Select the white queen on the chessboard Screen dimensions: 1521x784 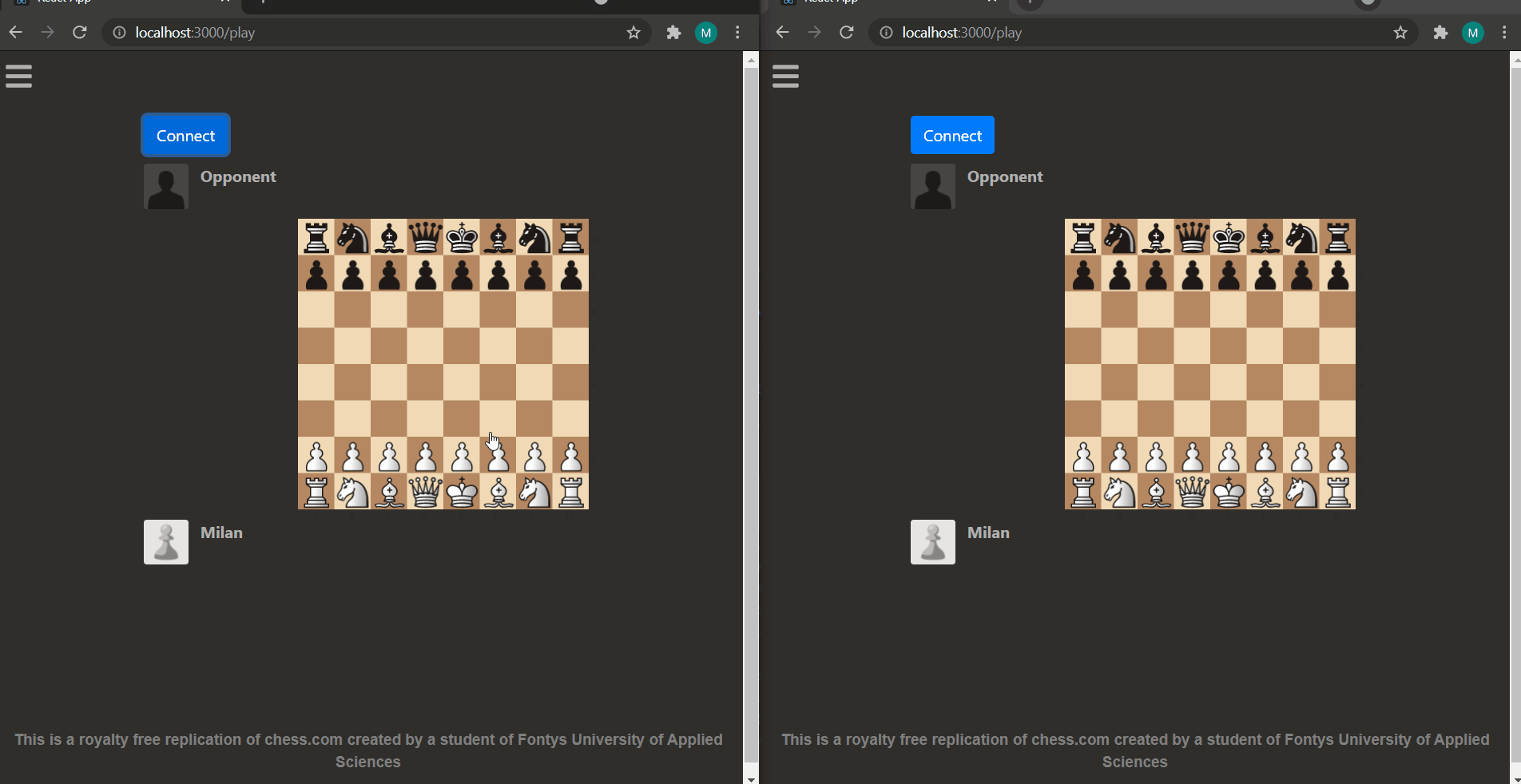[x=424, y=492]
